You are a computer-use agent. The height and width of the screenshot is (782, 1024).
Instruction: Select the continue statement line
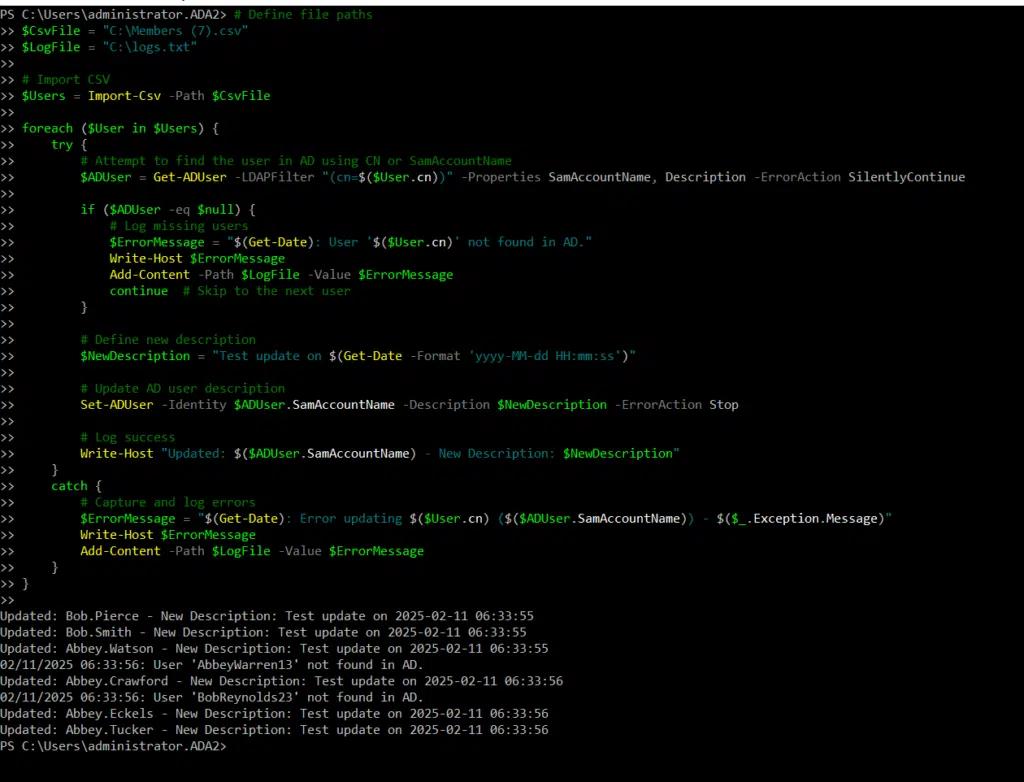coord(138,290)
